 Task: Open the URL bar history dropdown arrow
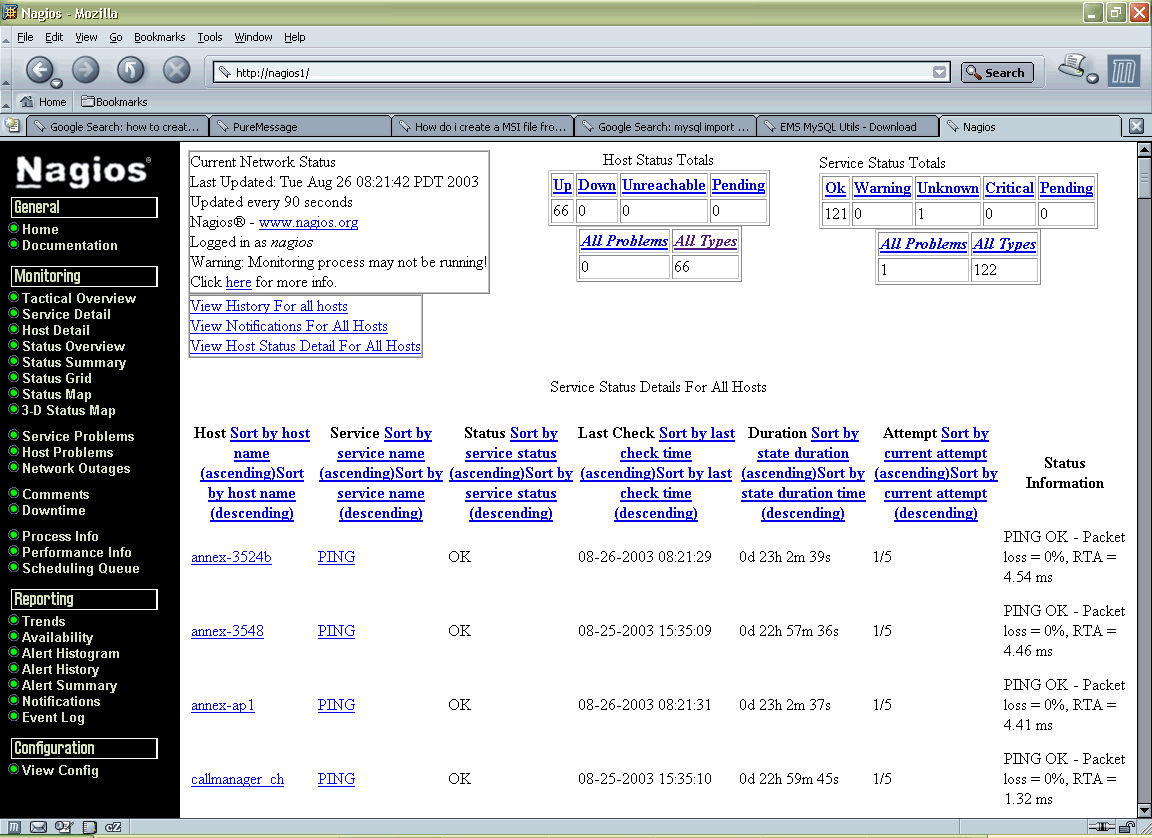click(939, 72)
